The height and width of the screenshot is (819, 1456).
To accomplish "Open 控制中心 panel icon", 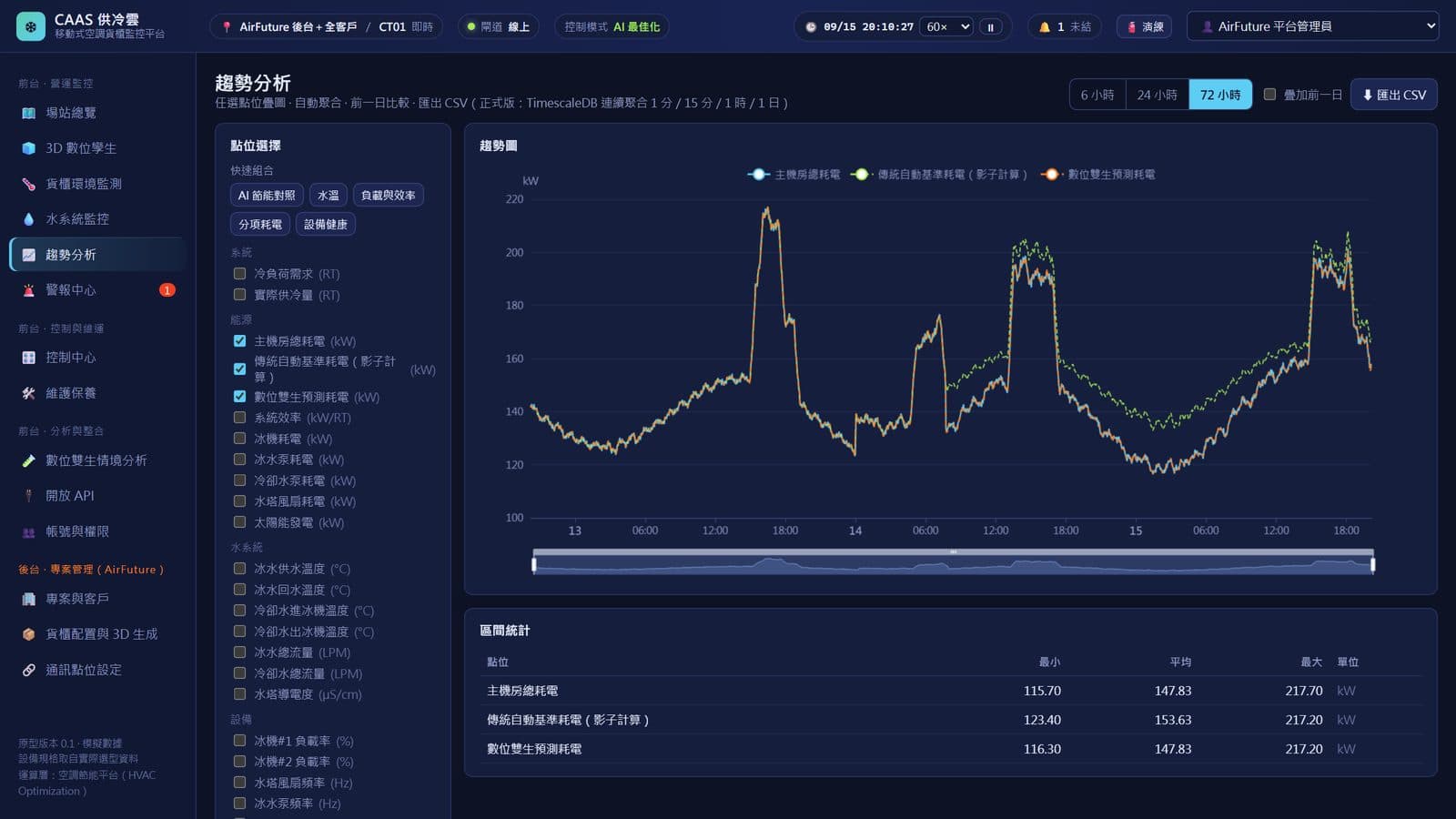I will pyautogui.click(x=28, y=358).
